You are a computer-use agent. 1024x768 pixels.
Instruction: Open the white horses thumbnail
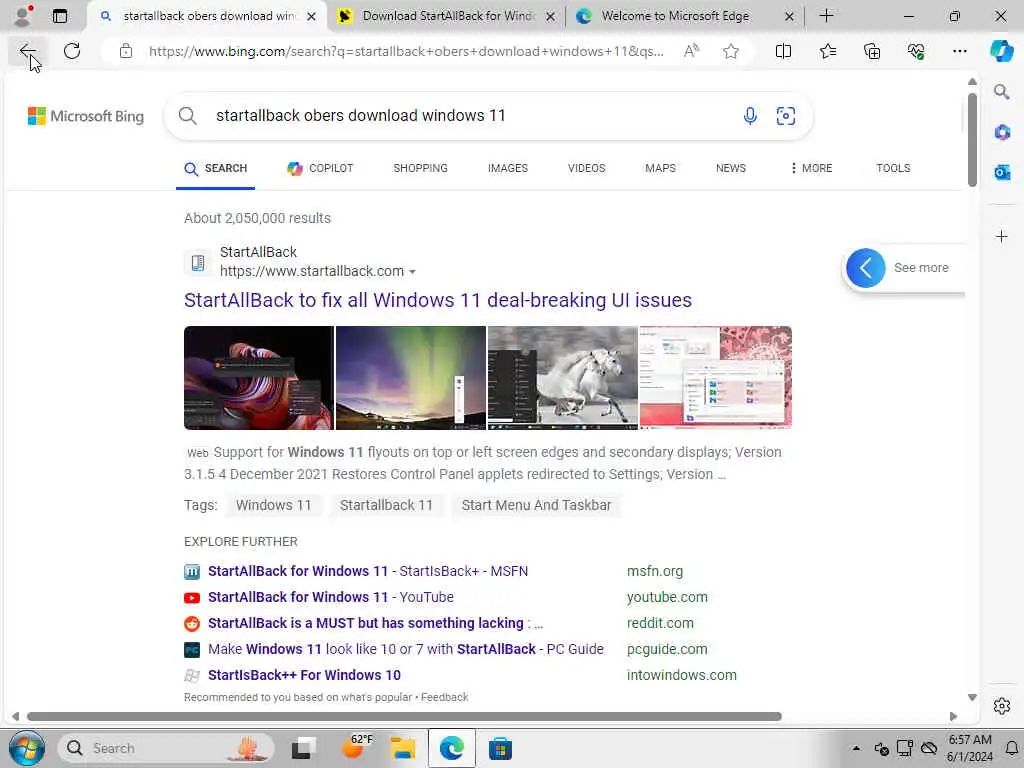pyautogui.click(x=562, y=377)
